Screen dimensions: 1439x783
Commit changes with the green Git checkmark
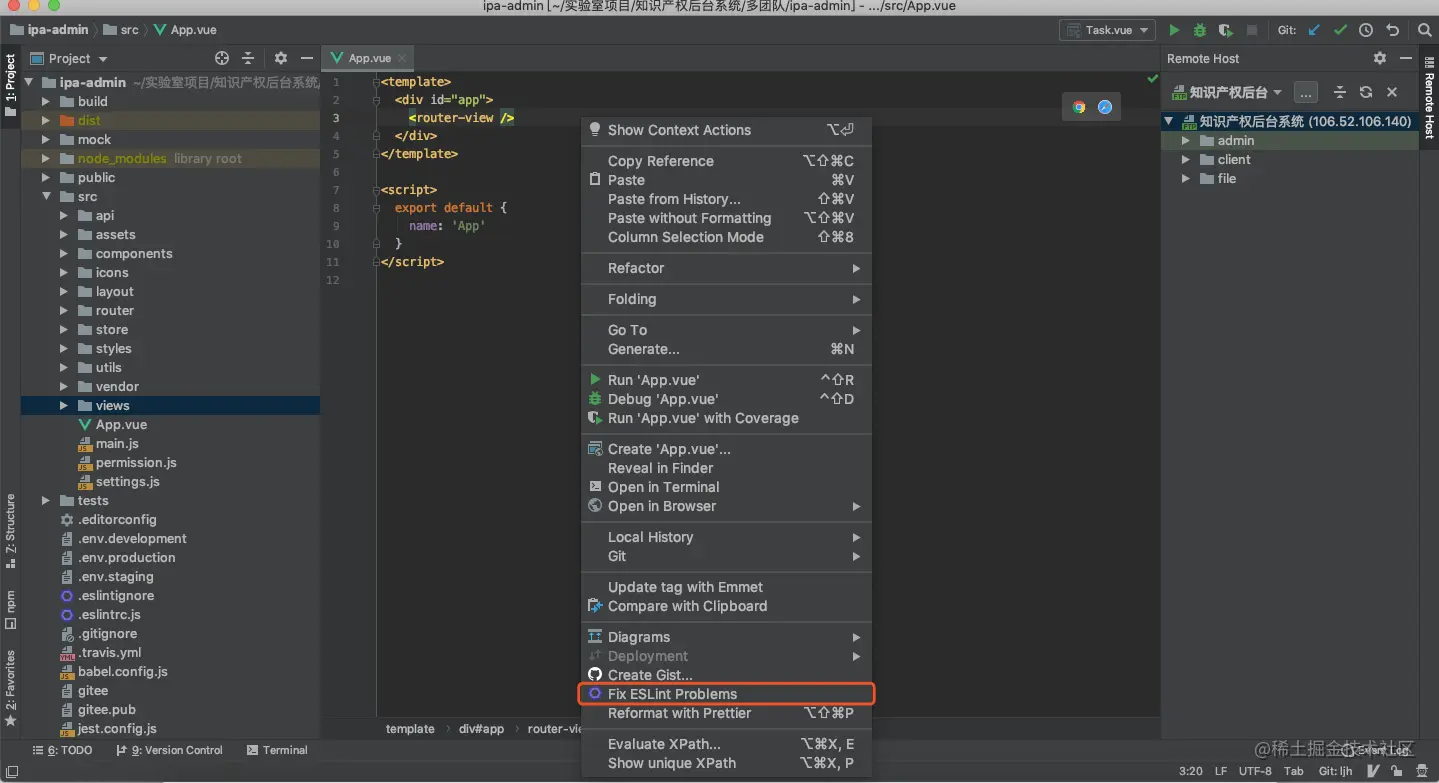1341,30
